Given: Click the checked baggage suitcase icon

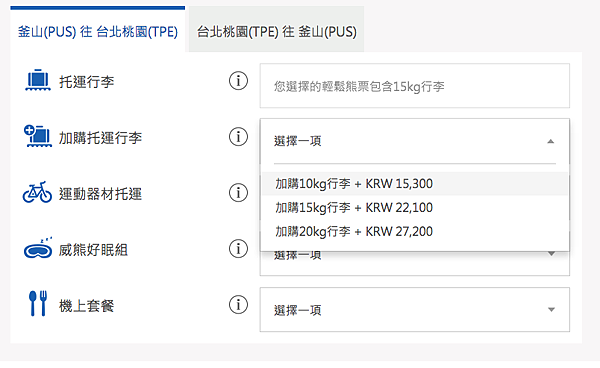Looking at the screenshot, I should click(38, 80).
